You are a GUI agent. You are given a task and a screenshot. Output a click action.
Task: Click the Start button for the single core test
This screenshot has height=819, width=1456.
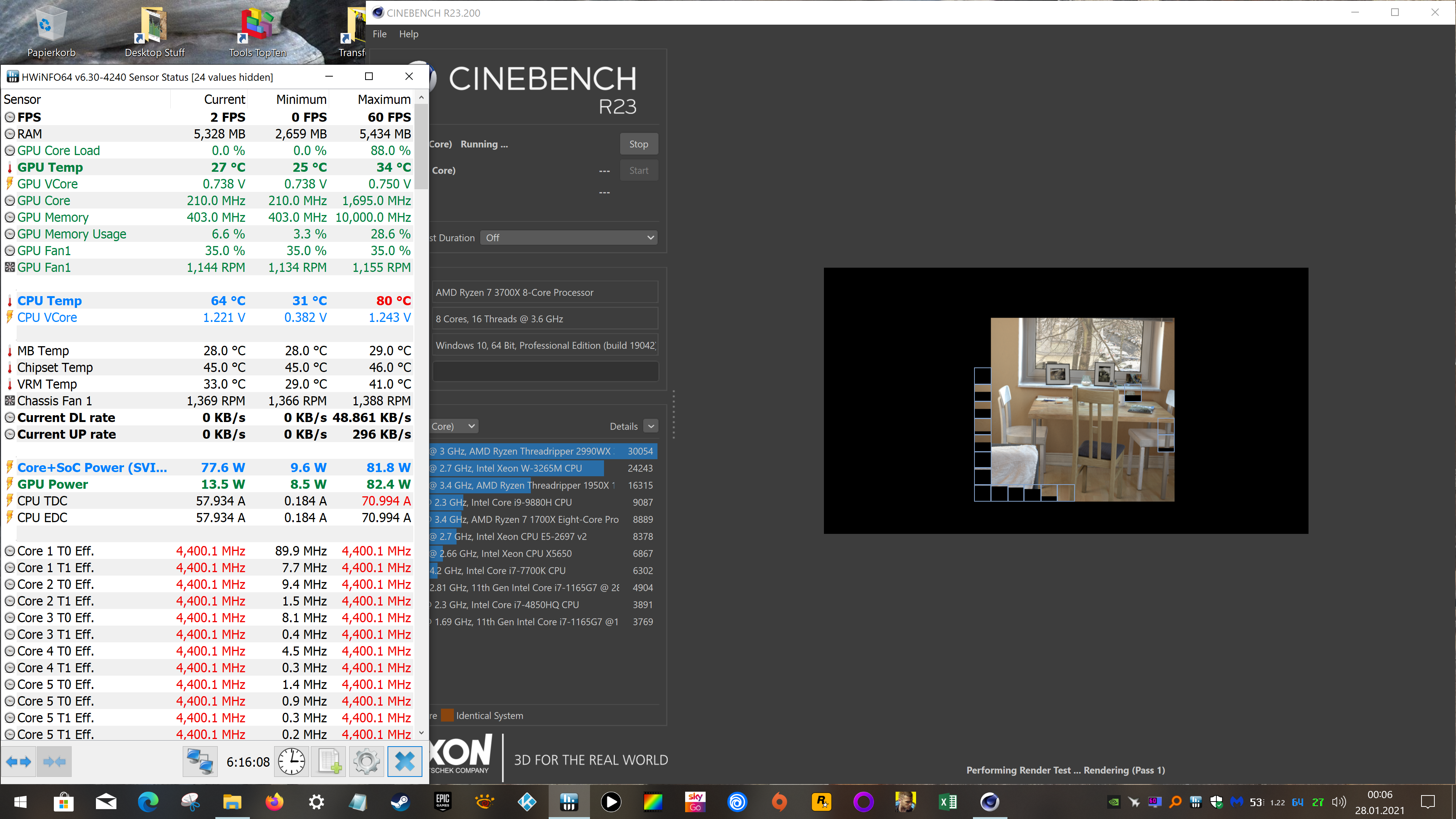(x=639, y=171)
